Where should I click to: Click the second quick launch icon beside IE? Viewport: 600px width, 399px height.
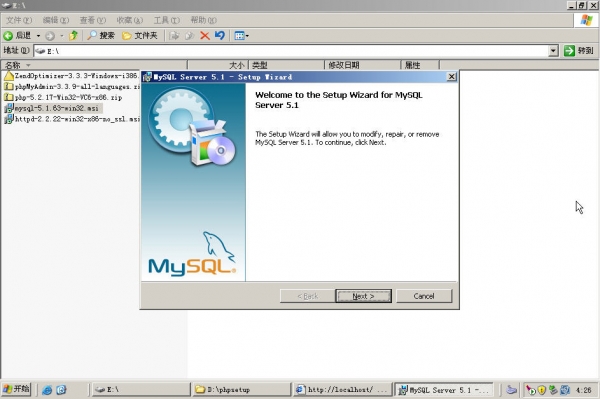(x=61, y=390)
